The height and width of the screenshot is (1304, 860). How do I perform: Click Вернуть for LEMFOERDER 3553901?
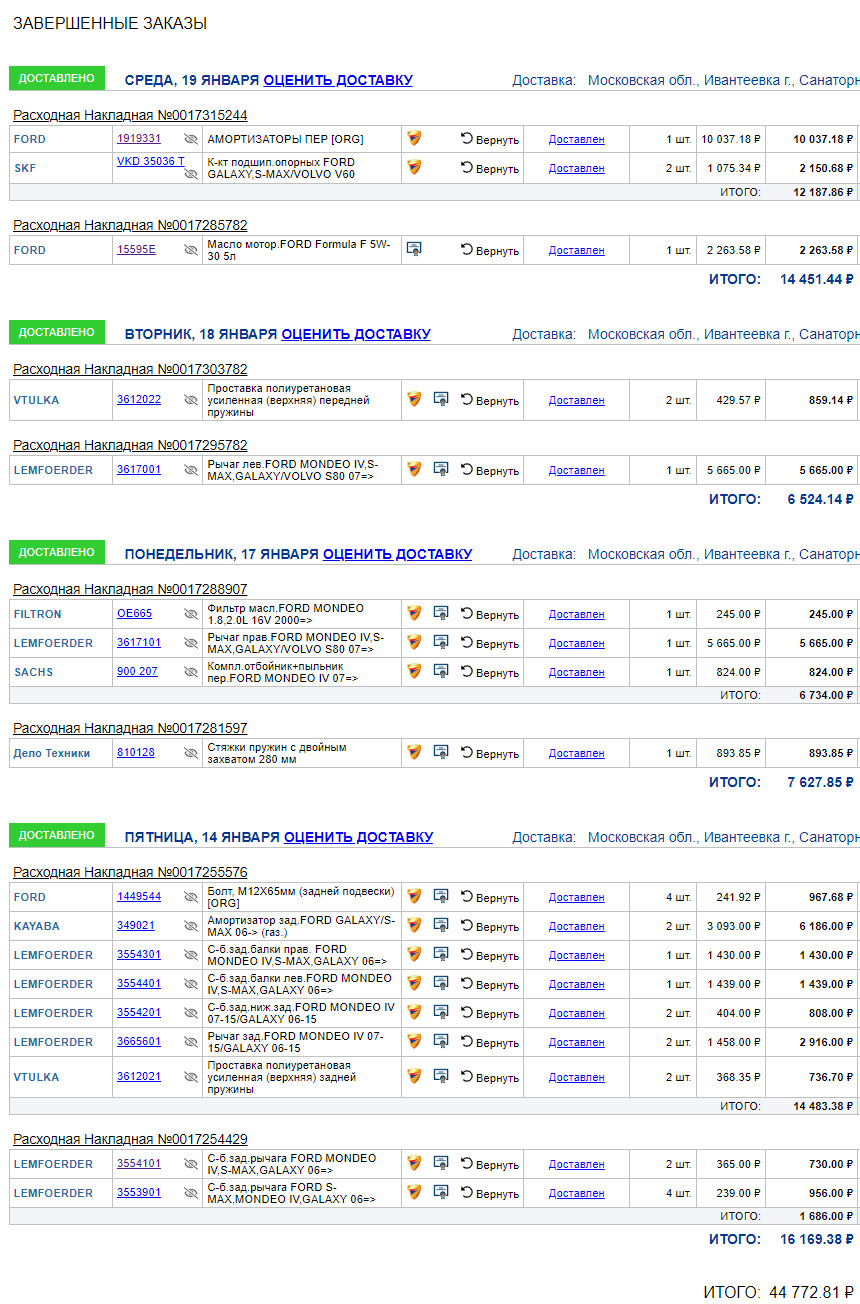tap(490, 1193)
